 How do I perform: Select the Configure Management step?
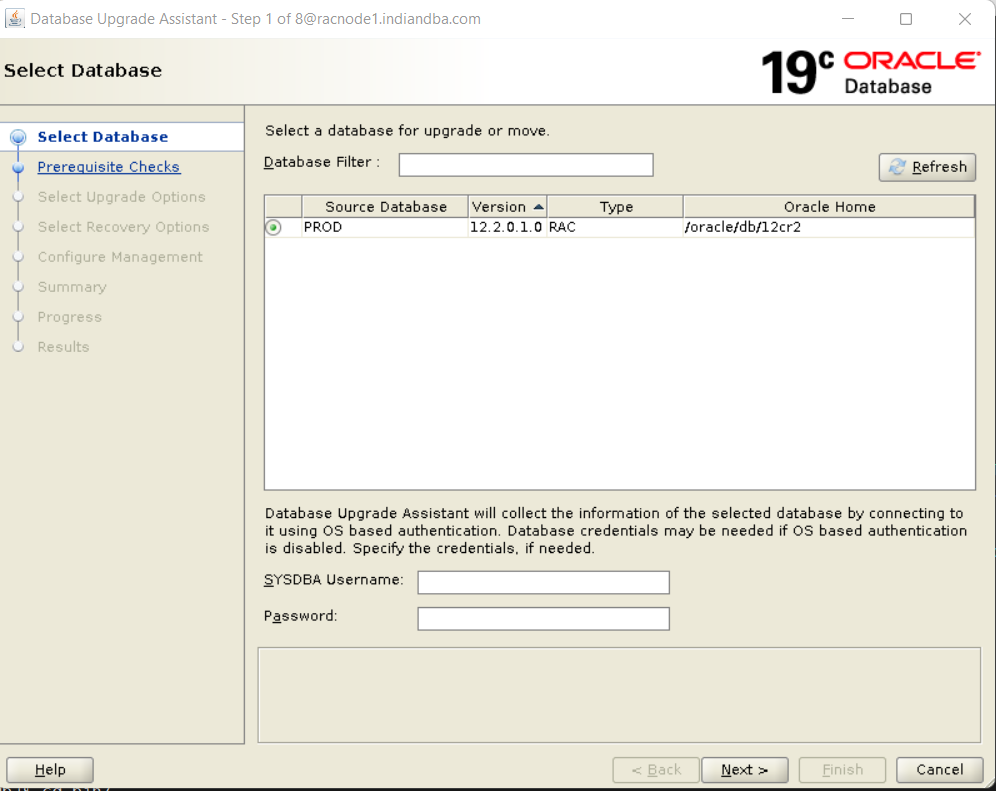click(120, 257)
